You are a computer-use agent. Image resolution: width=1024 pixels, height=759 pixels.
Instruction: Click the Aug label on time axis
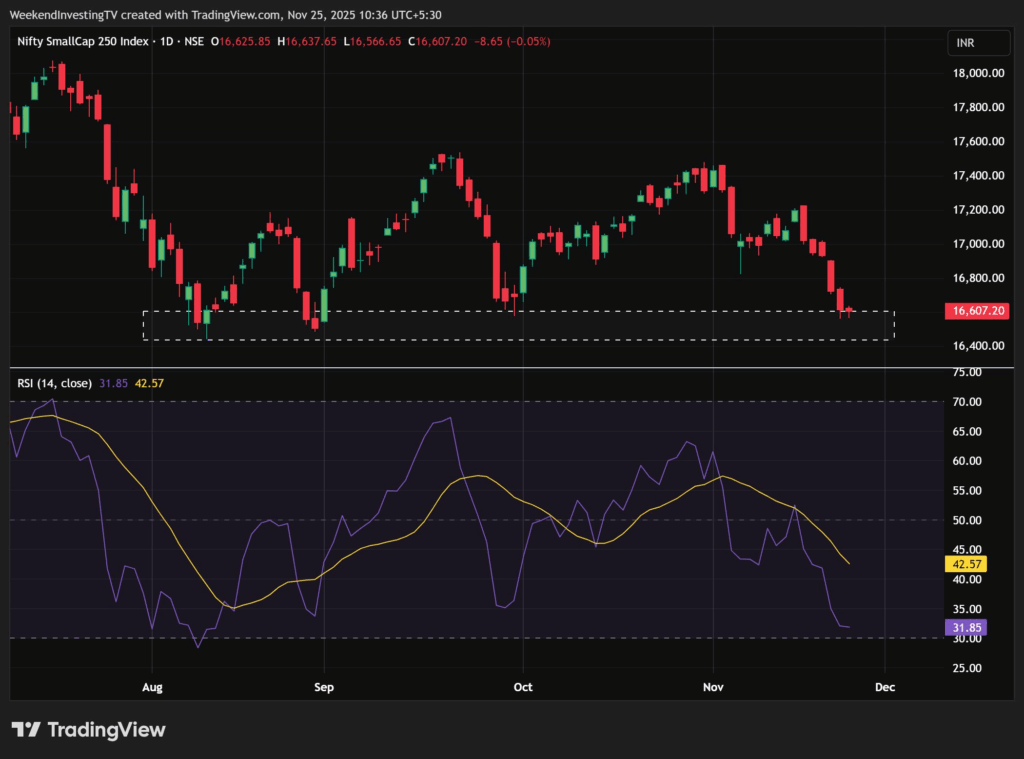152,687
